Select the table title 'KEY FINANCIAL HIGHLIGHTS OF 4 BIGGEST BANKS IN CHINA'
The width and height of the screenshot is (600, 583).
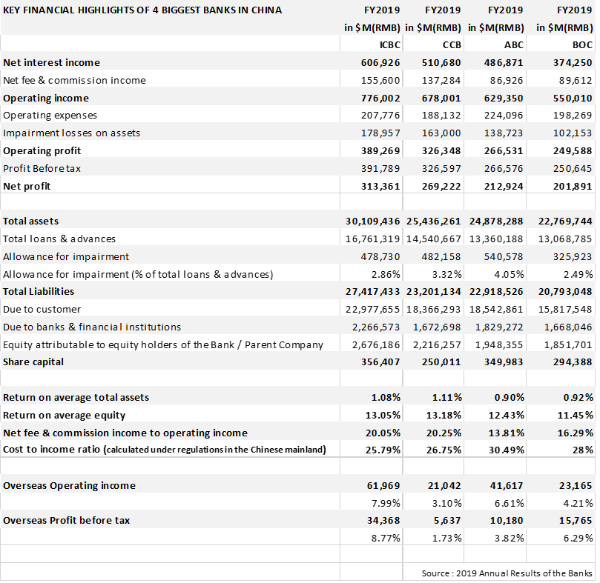click(x=142, y=10)
